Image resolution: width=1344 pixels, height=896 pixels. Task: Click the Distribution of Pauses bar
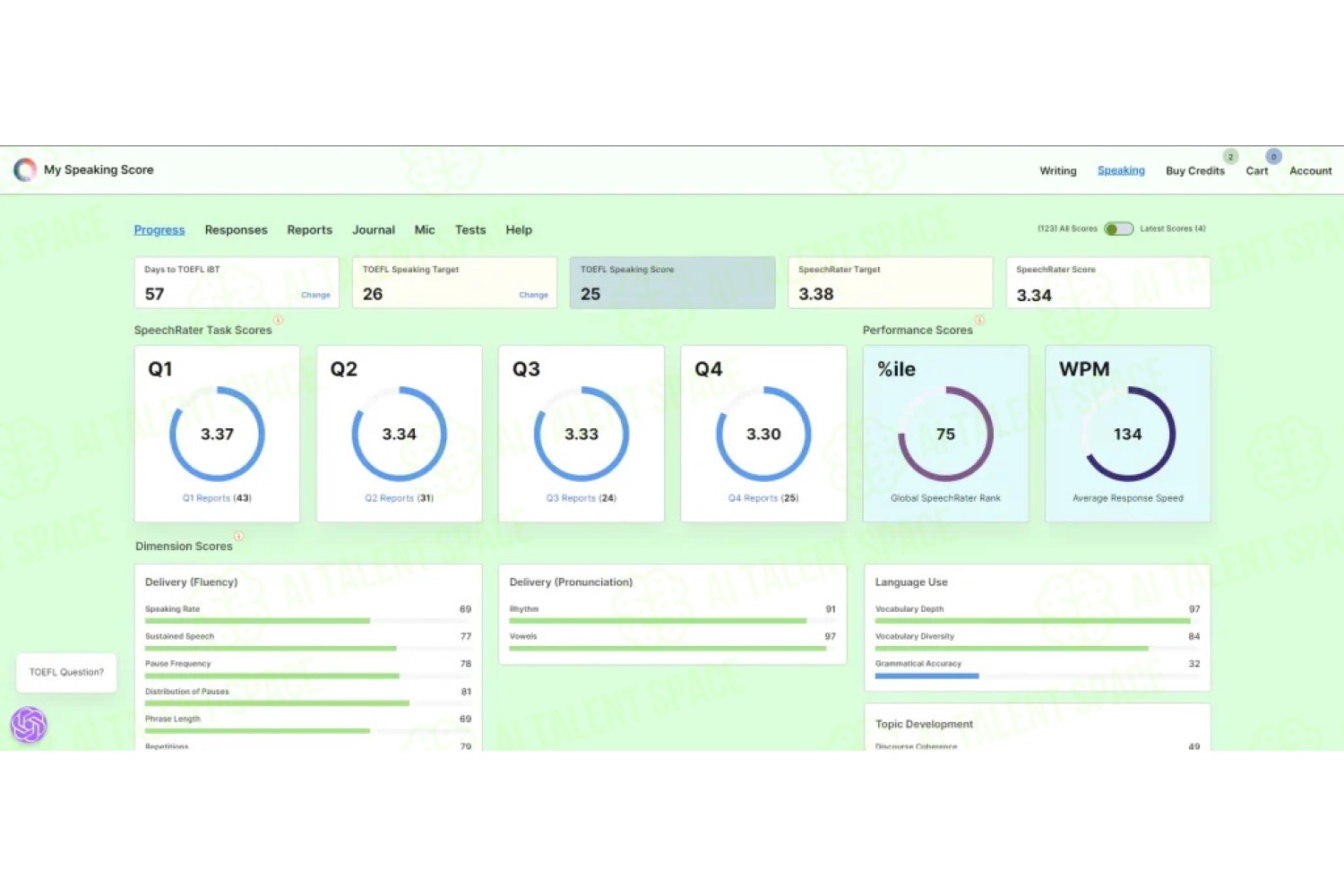click(308, 703)
